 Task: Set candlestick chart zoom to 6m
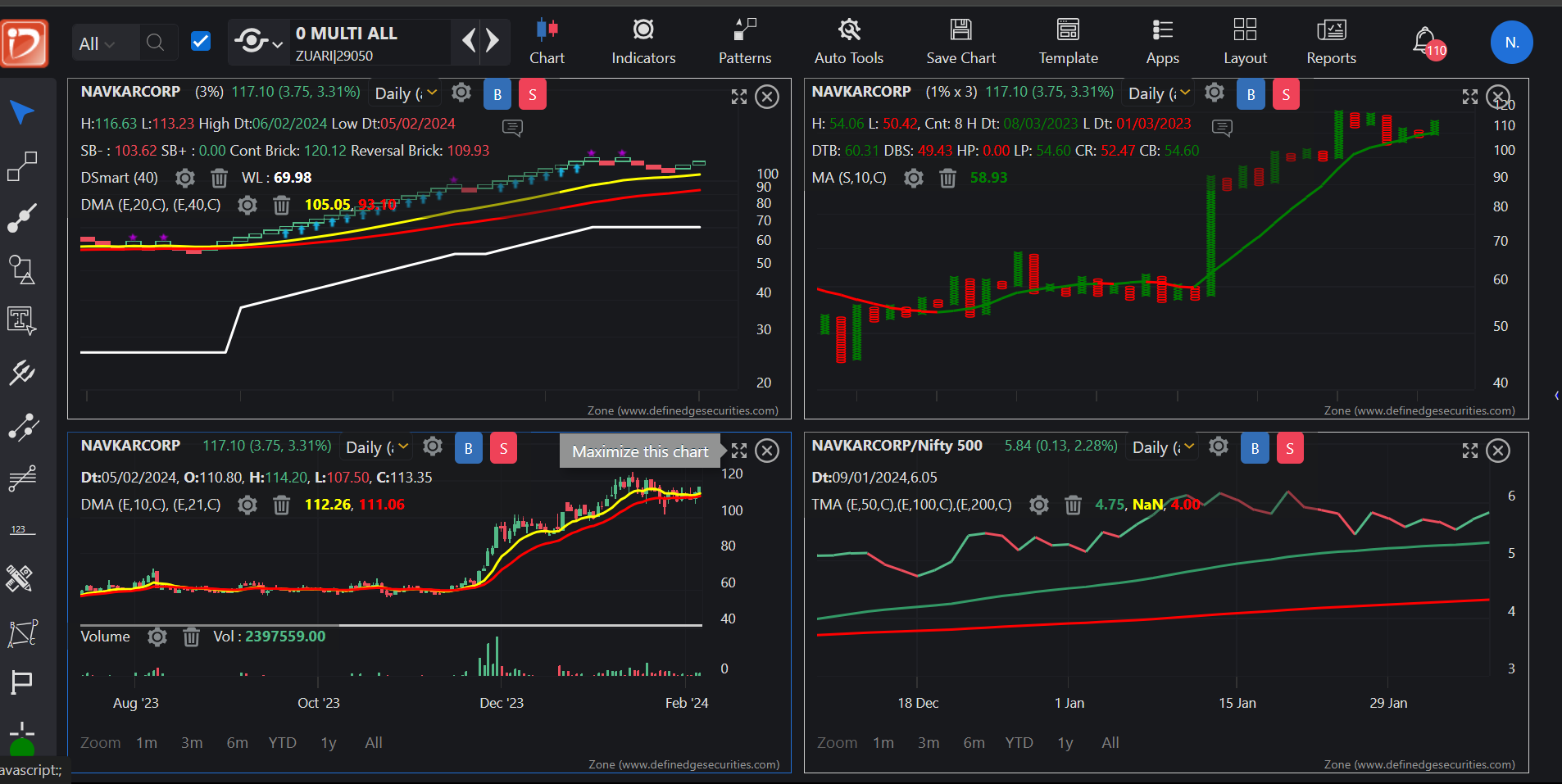tap(238, 743)
